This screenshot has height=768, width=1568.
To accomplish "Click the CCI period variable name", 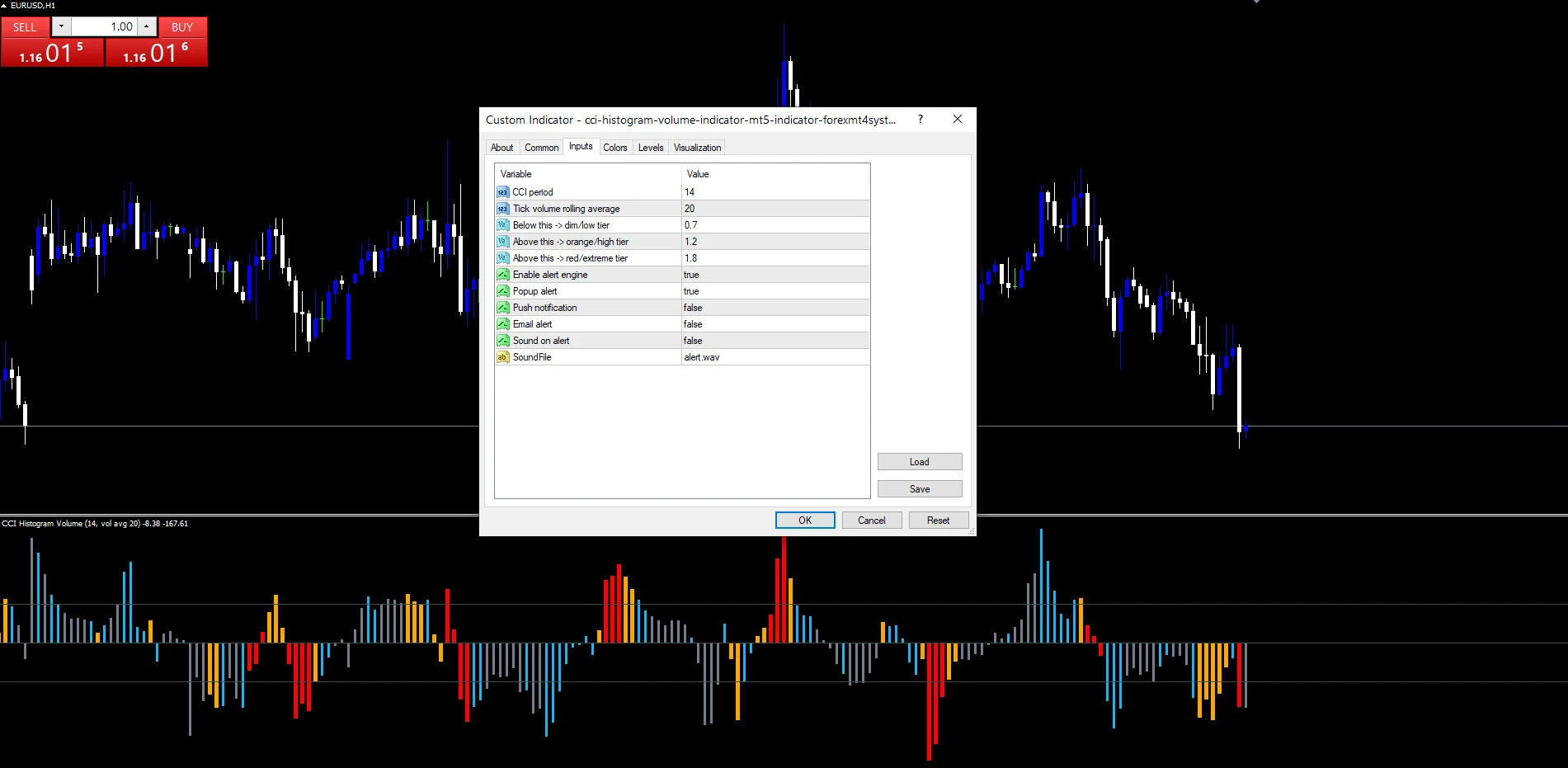I will coord(533,192).
